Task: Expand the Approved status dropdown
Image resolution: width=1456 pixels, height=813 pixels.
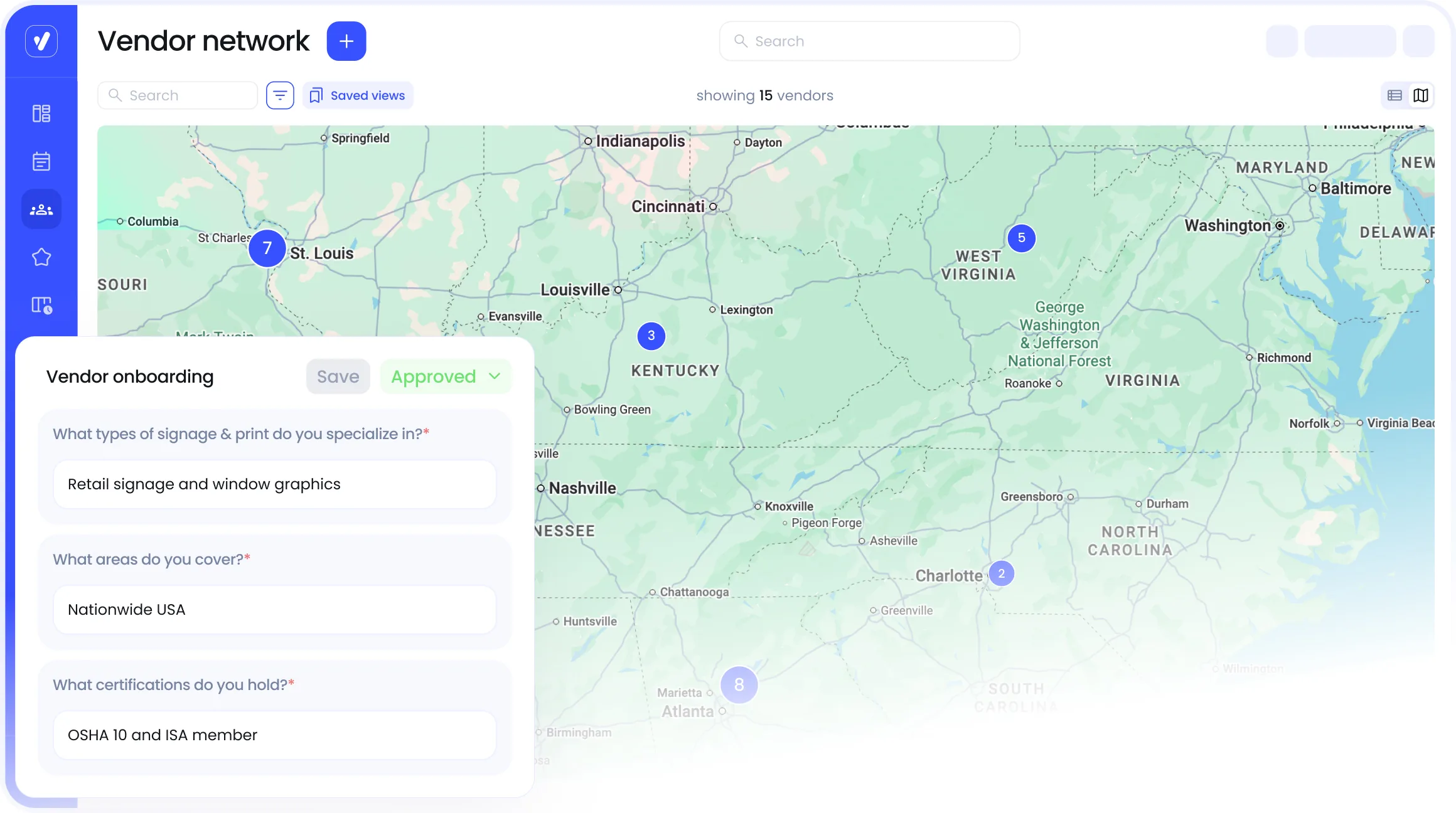Action: tap(446, 376)
